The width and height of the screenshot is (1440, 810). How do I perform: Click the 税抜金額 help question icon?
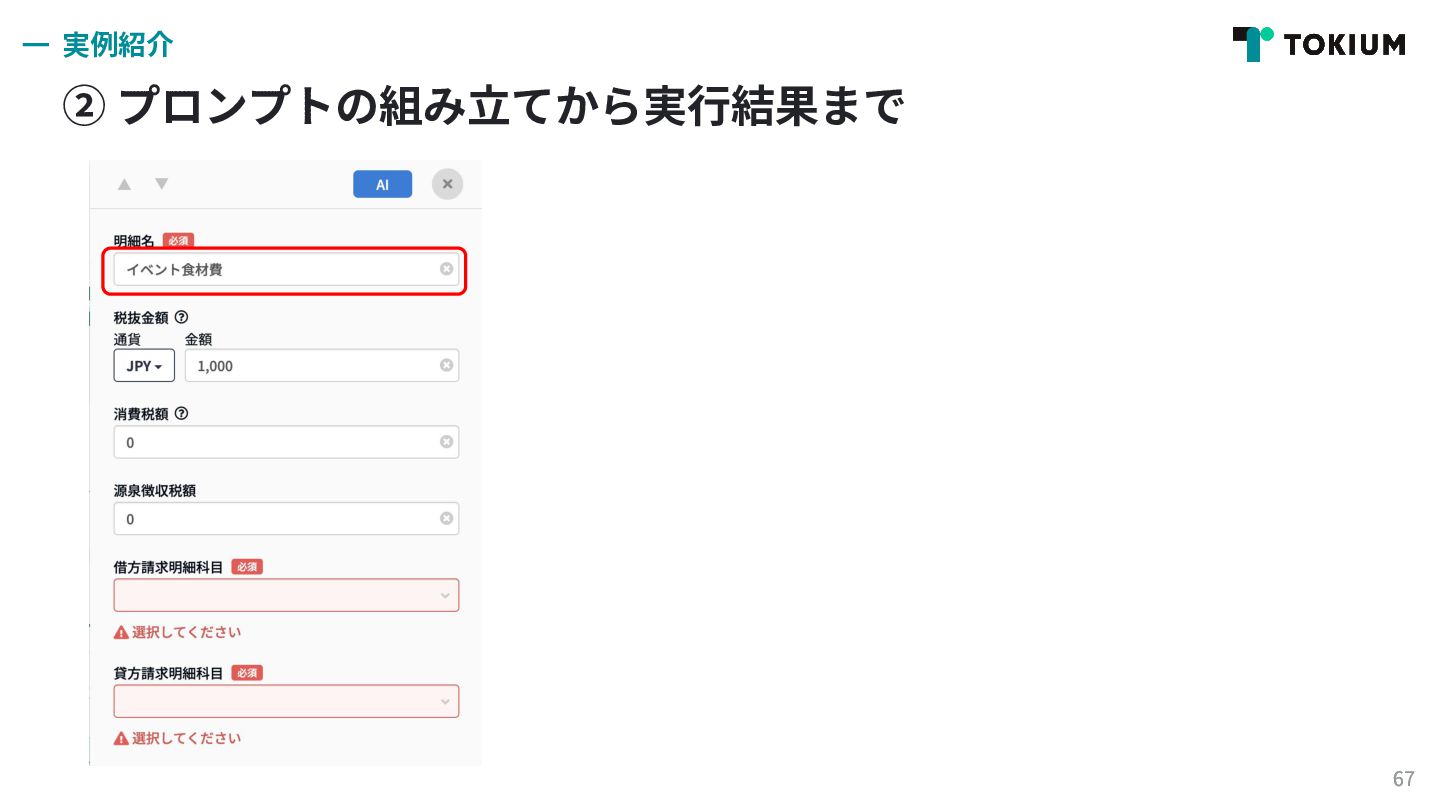click(181, 317)
